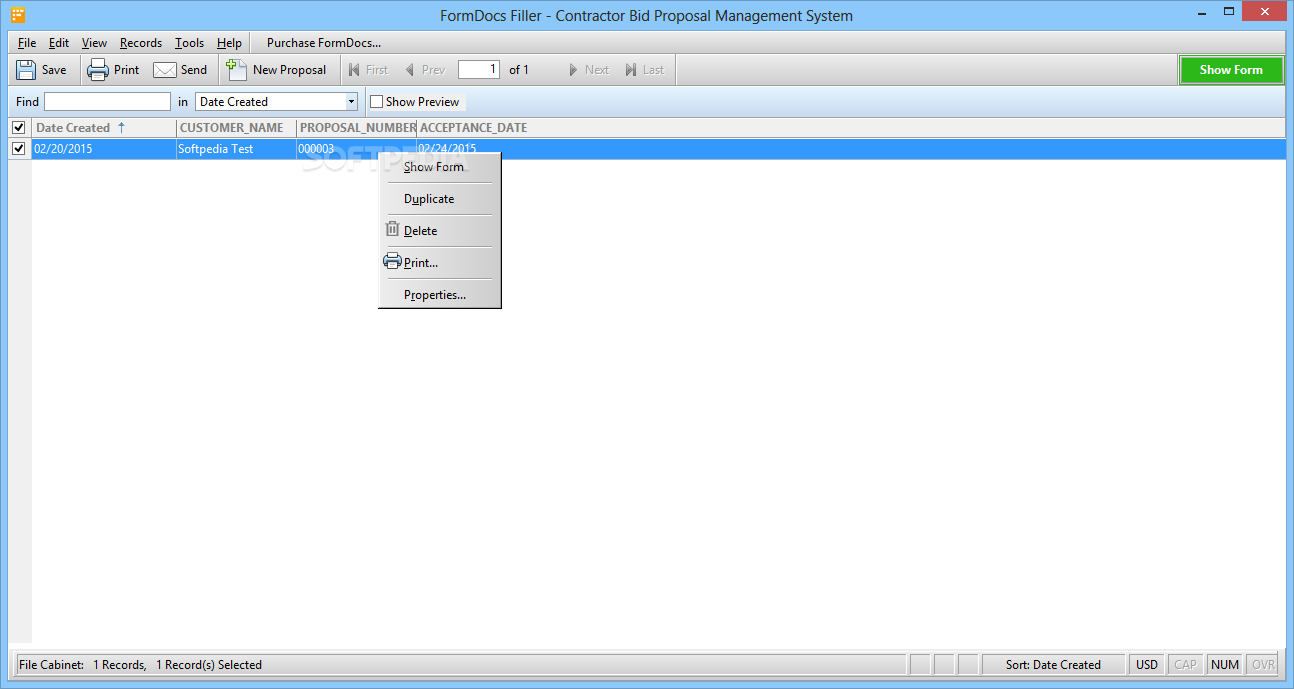Click the Print printer toolbar icon

click(98, 70)
